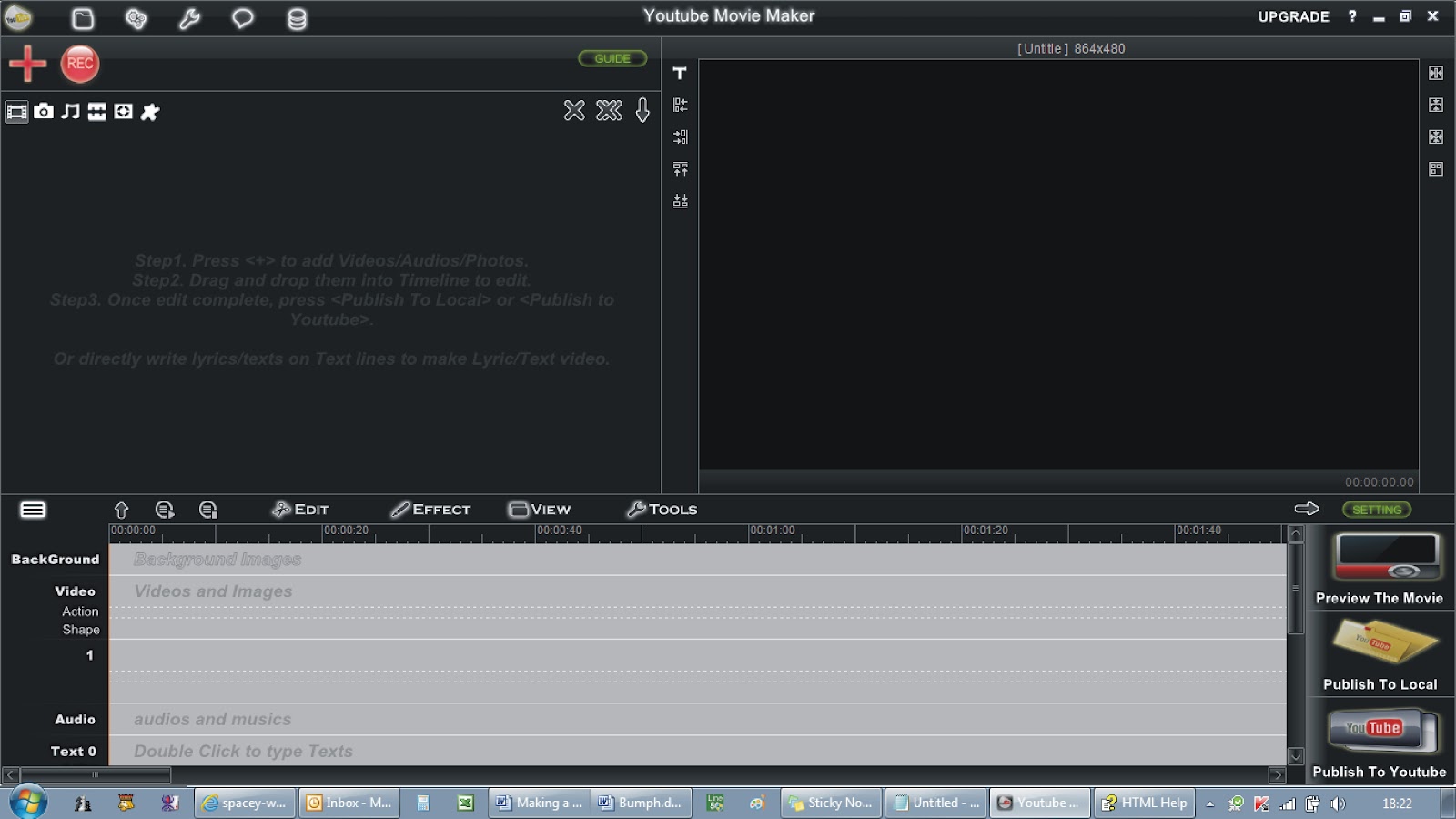
Task: Open the TOOLS menu
Action: tap(662, 510)
